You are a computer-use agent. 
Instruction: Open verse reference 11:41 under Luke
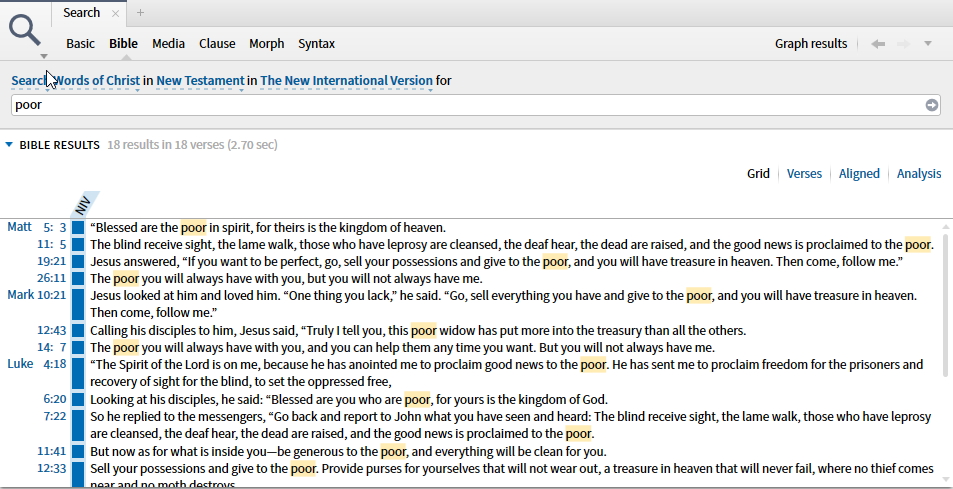click(x=52, y=451)
